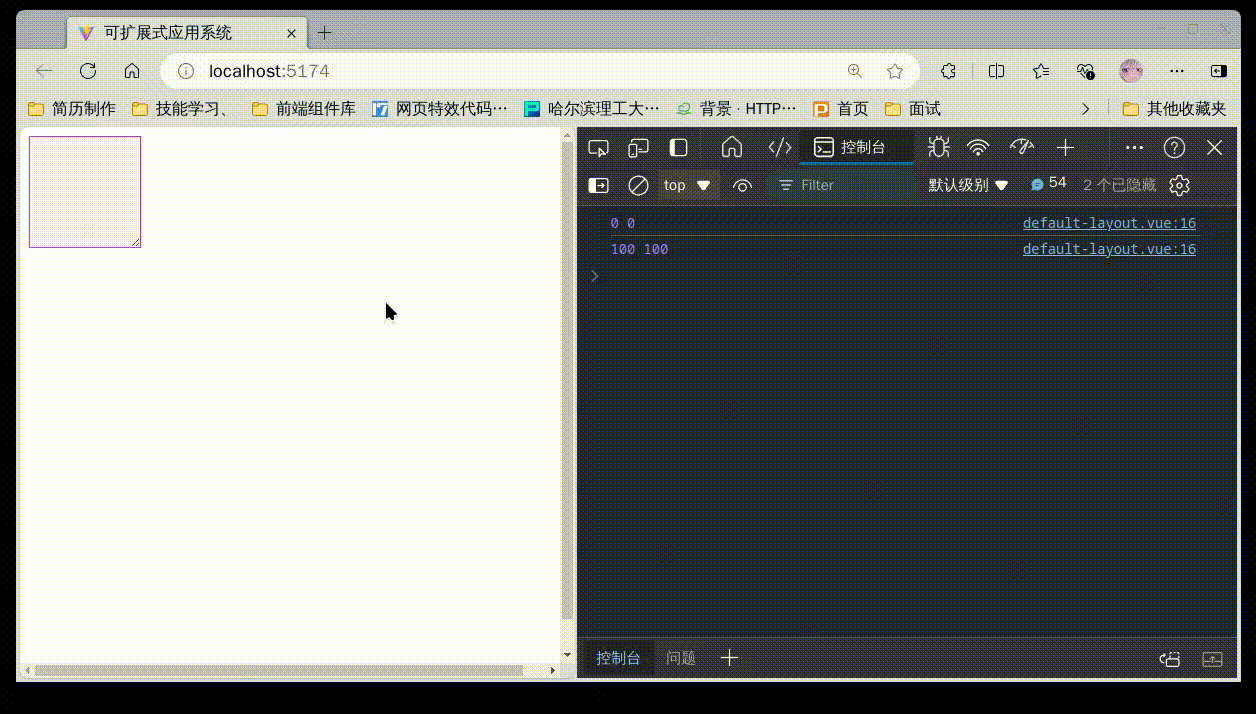Open the browser extensions puzzle icon
The width and height of the screenshot is (1256, 714).
tap(949, 71)
